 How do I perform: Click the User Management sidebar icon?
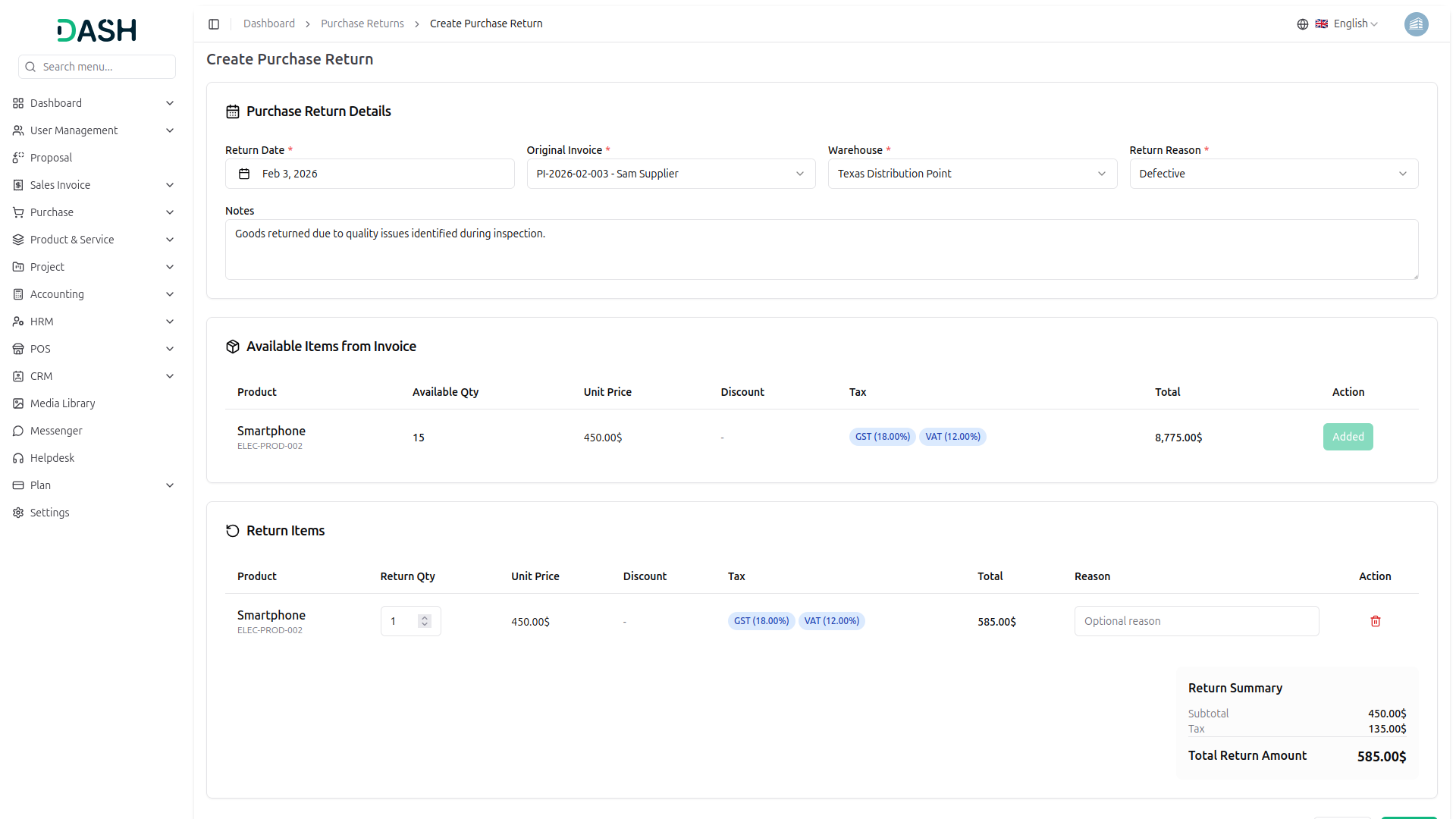(x=18, y=130)
